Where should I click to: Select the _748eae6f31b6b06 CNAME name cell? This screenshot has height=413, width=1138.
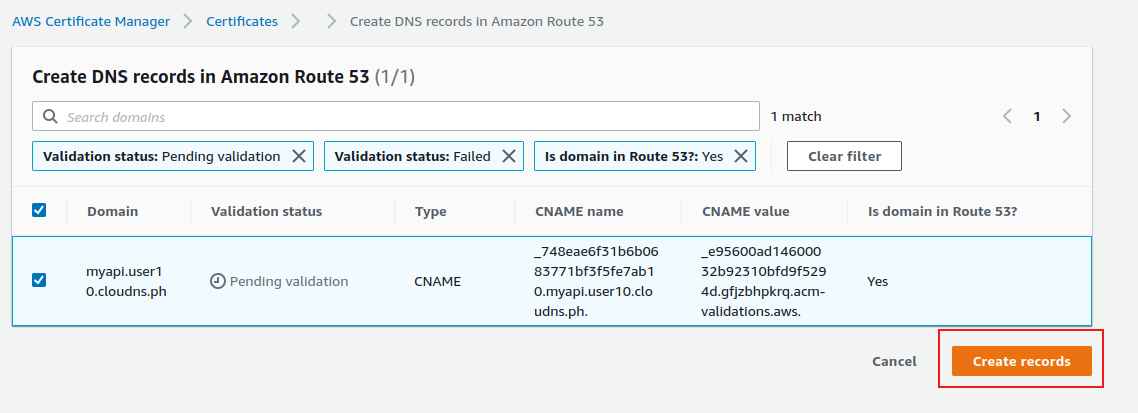597,281
